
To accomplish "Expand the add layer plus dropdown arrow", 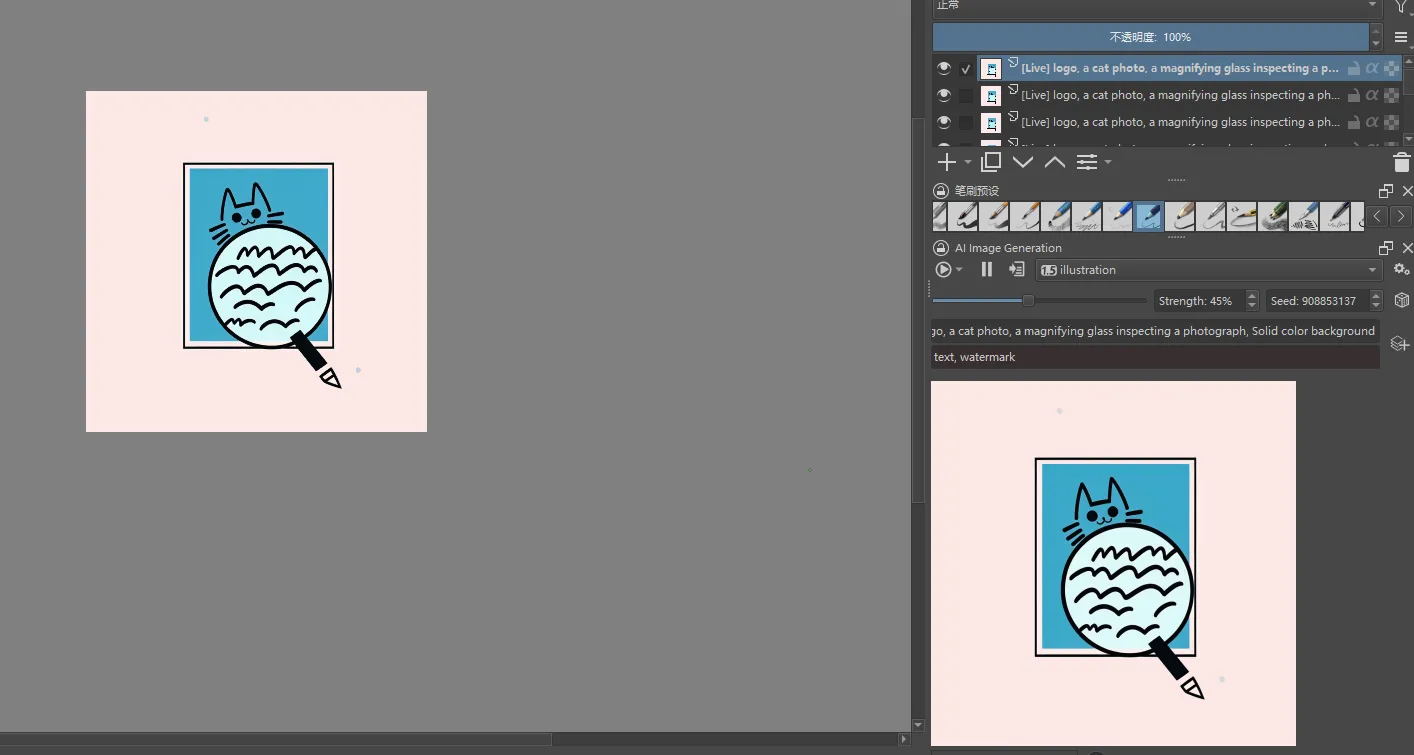I will point(968,162).
